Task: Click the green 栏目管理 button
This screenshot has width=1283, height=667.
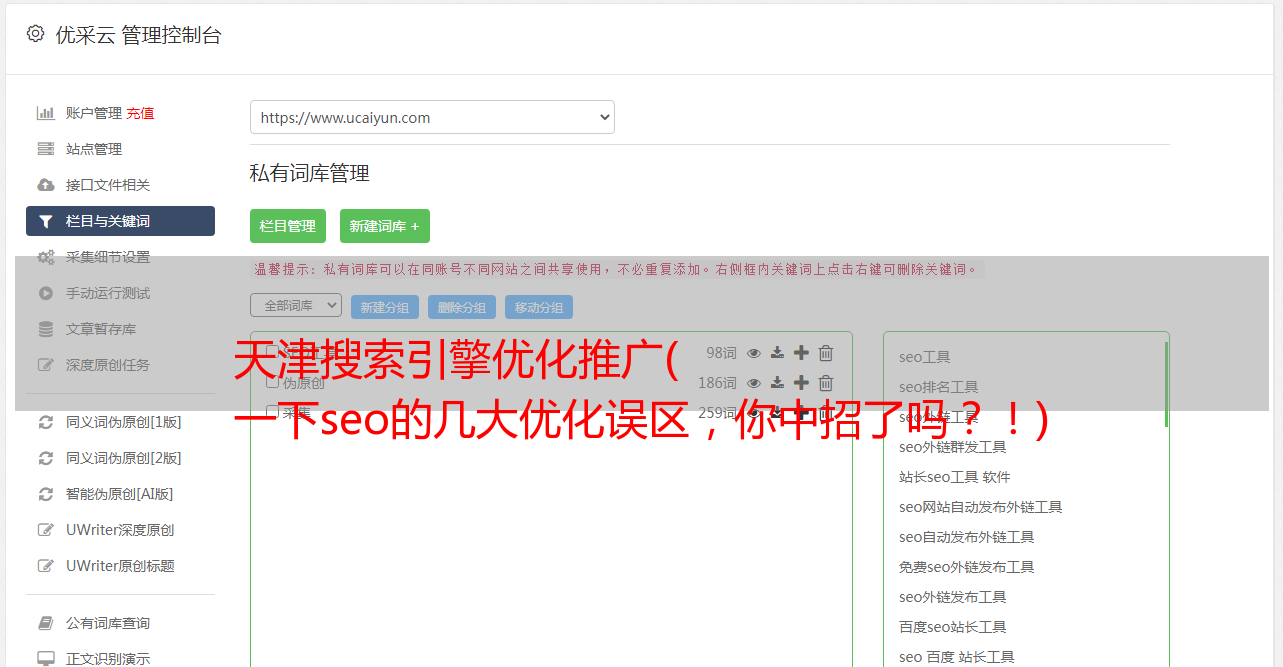Action: (288, 226)
